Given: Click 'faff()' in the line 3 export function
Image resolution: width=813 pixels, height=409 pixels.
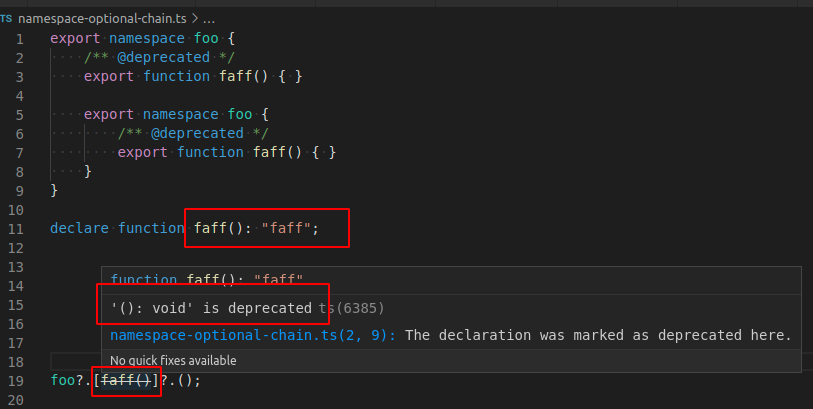Looking at the screenshot, I should click(x=244, y=76).
